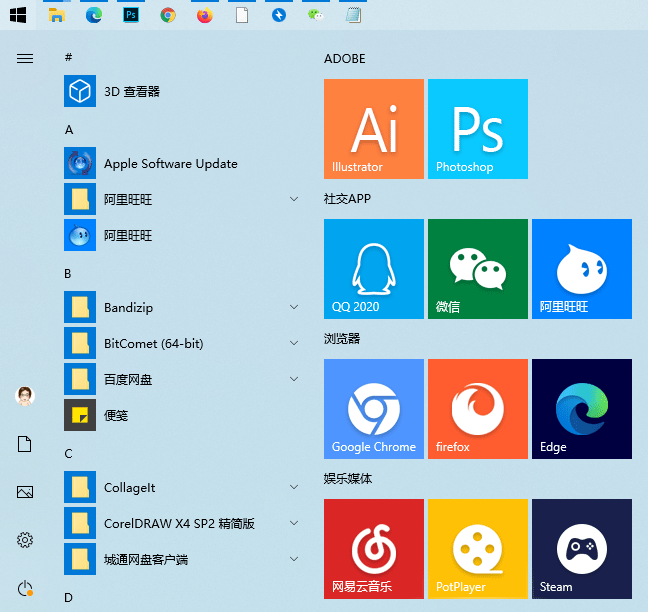Launch the PotPlayer tile
This screenshot has height=612, width=648.
point(477,549)
